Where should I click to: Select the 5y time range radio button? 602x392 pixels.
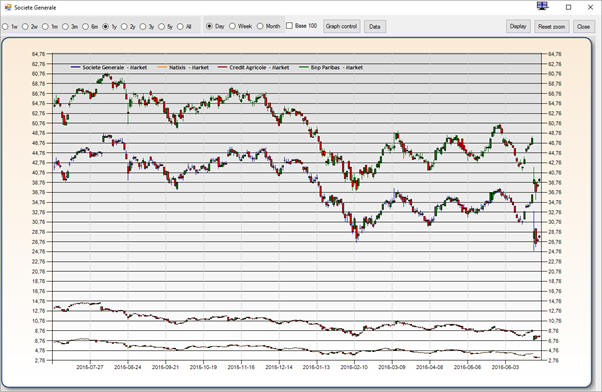pyautogui.click(x=162, y=27)
